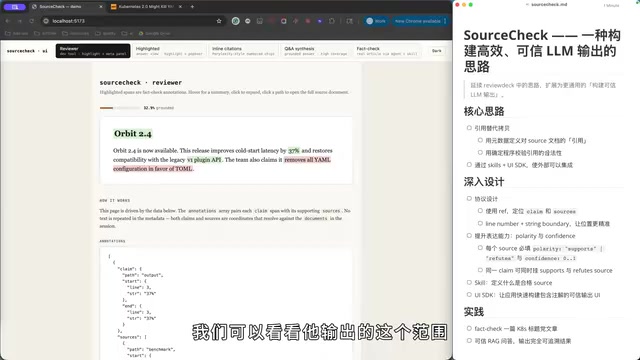Click the 深入设计 heading in notes
Screen dimensions: 640x360
point(484,182)
